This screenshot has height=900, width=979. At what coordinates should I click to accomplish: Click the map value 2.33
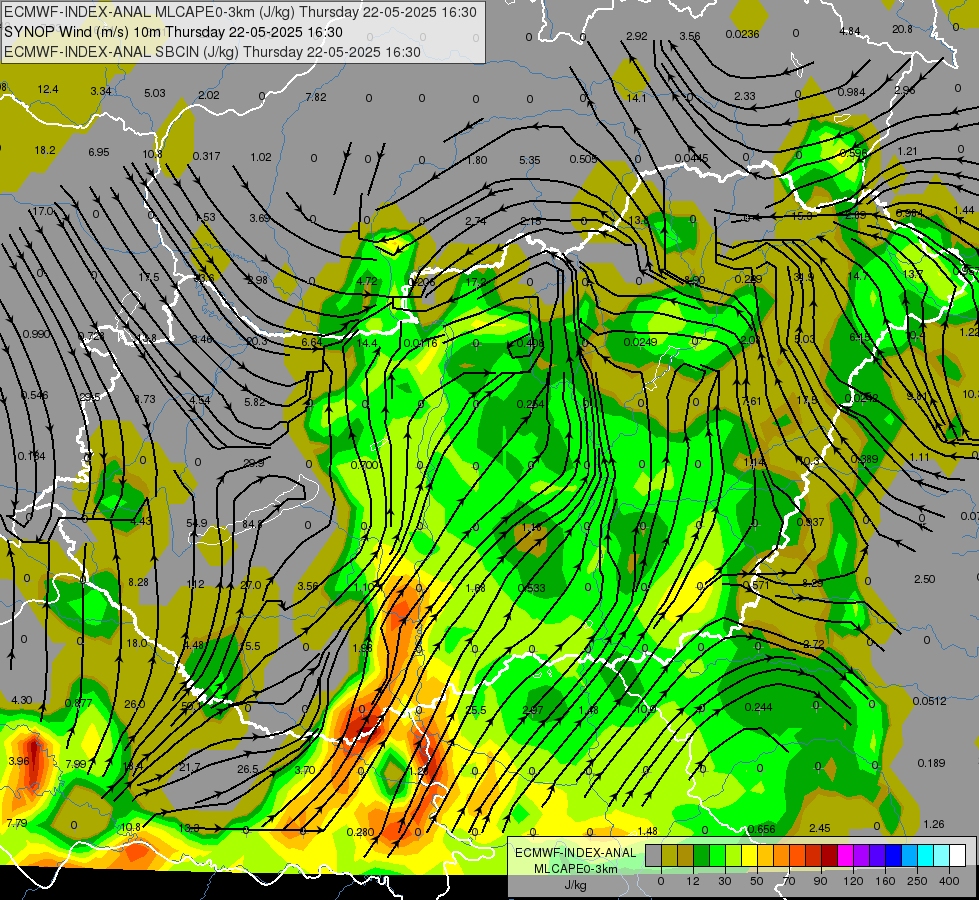pyautogui.click(x=745, y=96)
